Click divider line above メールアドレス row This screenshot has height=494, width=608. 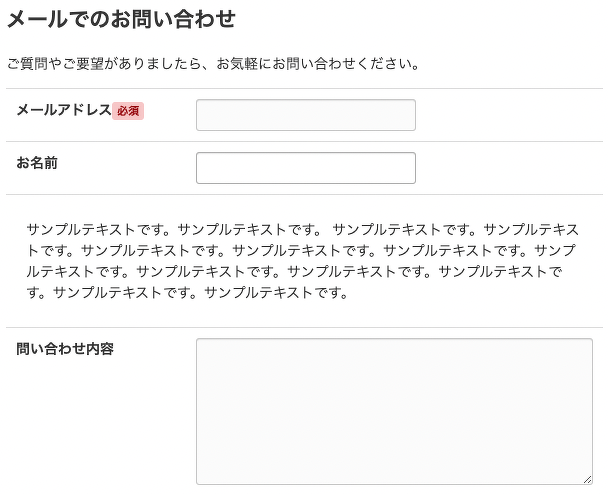pyautogui.click(x=304, y=89)
